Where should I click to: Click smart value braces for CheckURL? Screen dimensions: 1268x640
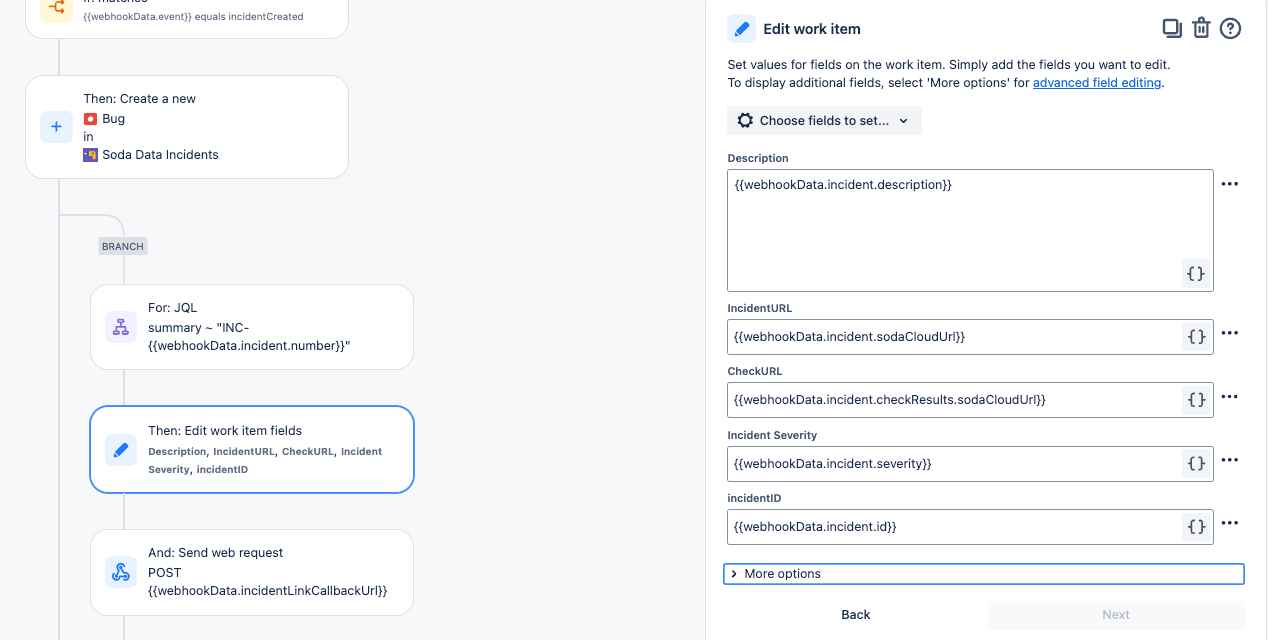coord(1195,400)
